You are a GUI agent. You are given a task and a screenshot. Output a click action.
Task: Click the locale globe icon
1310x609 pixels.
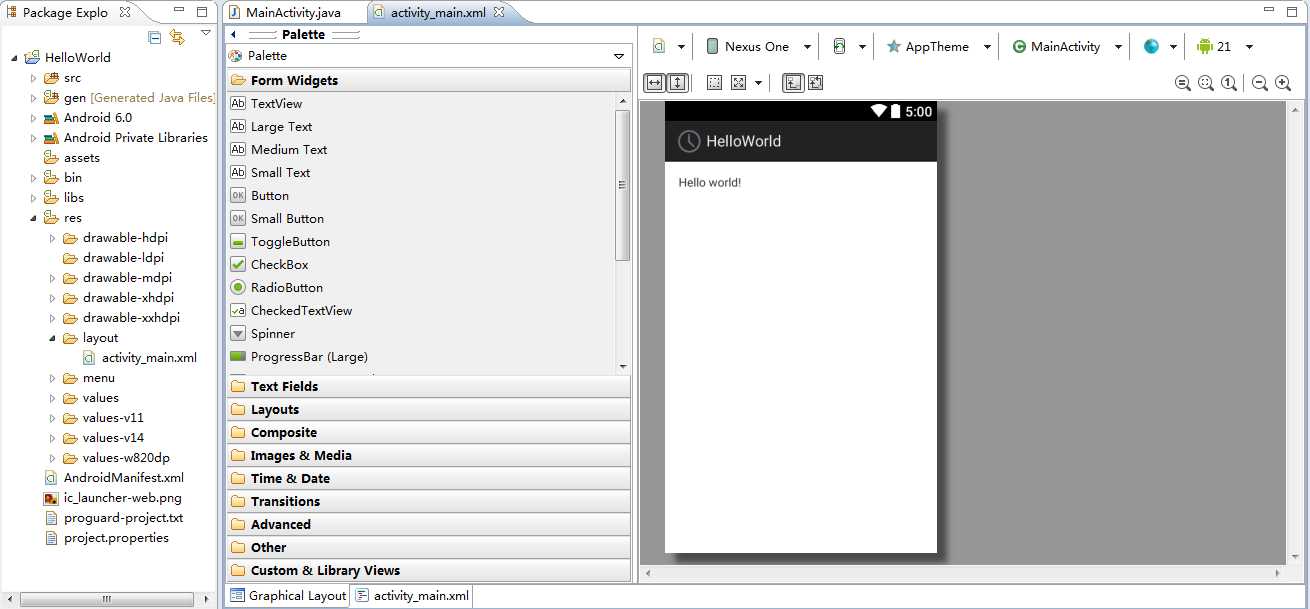[1151, 47]
